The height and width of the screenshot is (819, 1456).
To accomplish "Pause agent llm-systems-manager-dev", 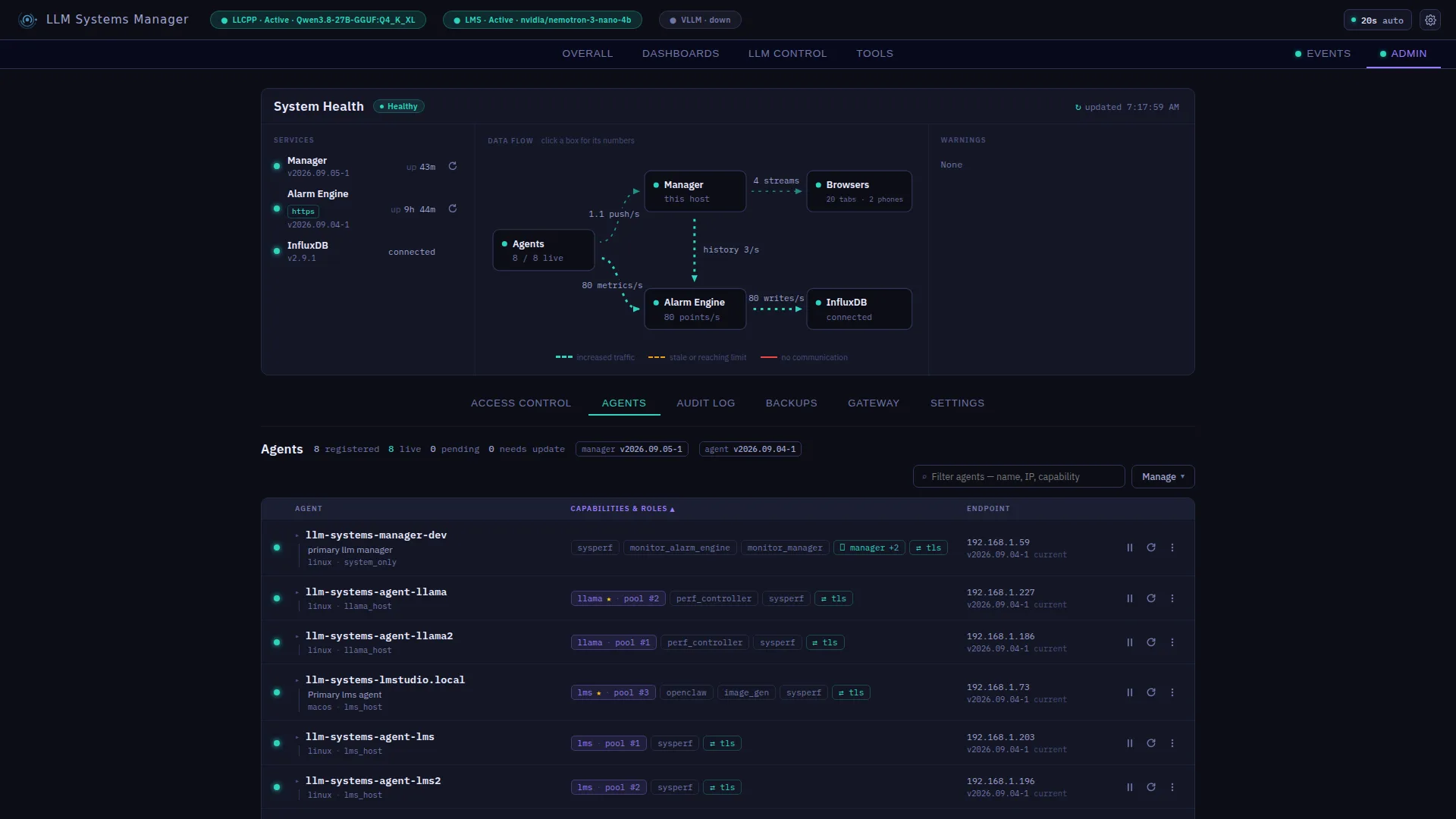I will [x=1130, y=548].
